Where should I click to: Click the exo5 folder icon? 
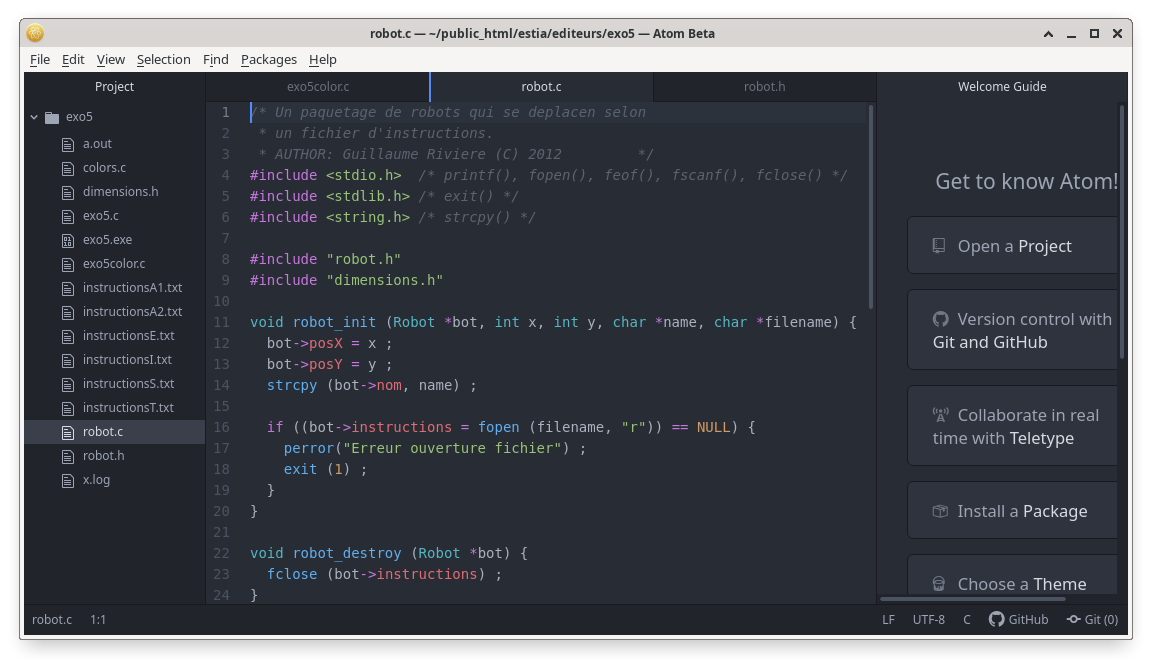[x=52, y=117]
